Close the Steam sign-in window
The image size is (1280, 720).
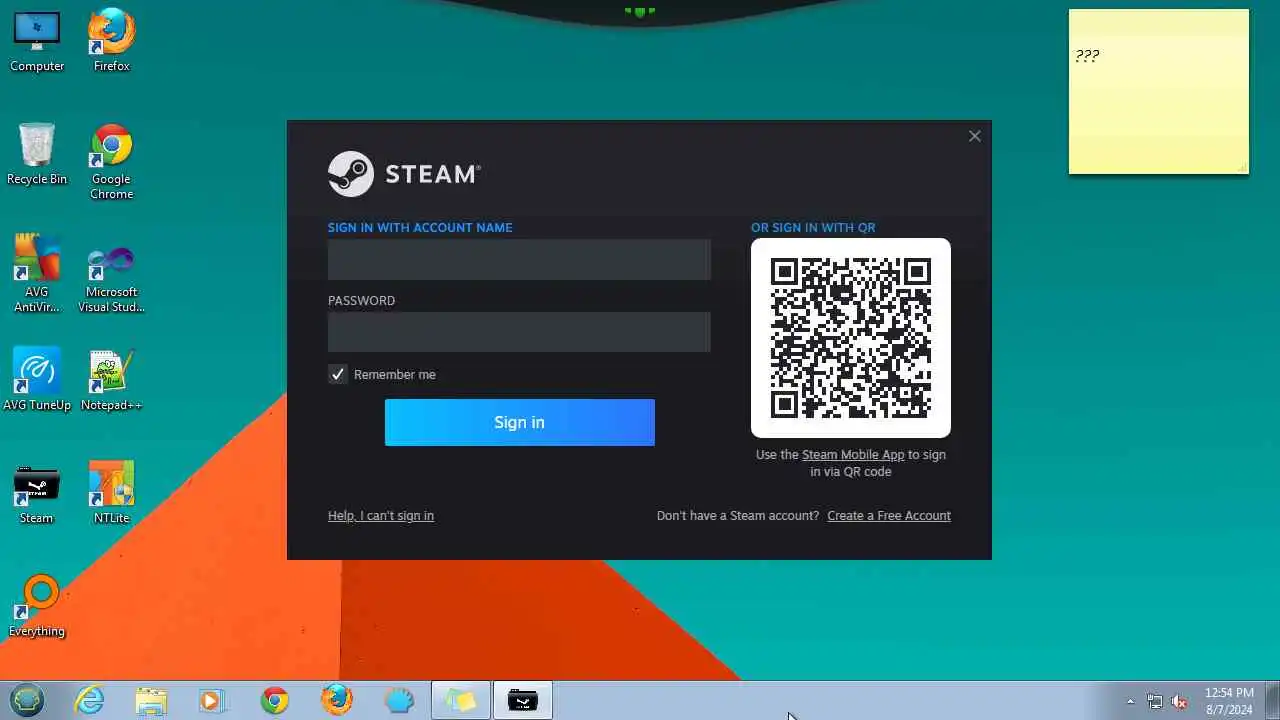975,136
